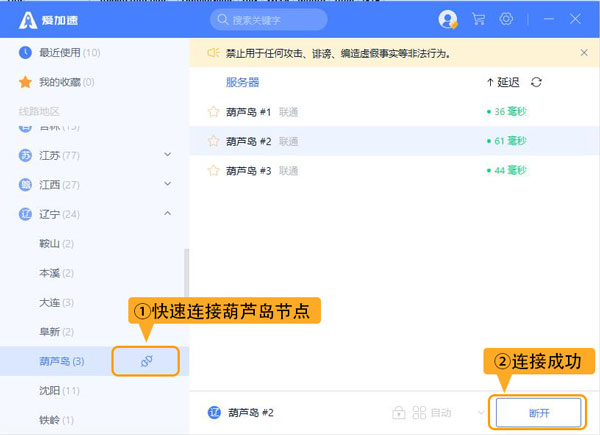Select the 江西 (27) region
Screen dimensions: 600x435
(x=59, y=185)
